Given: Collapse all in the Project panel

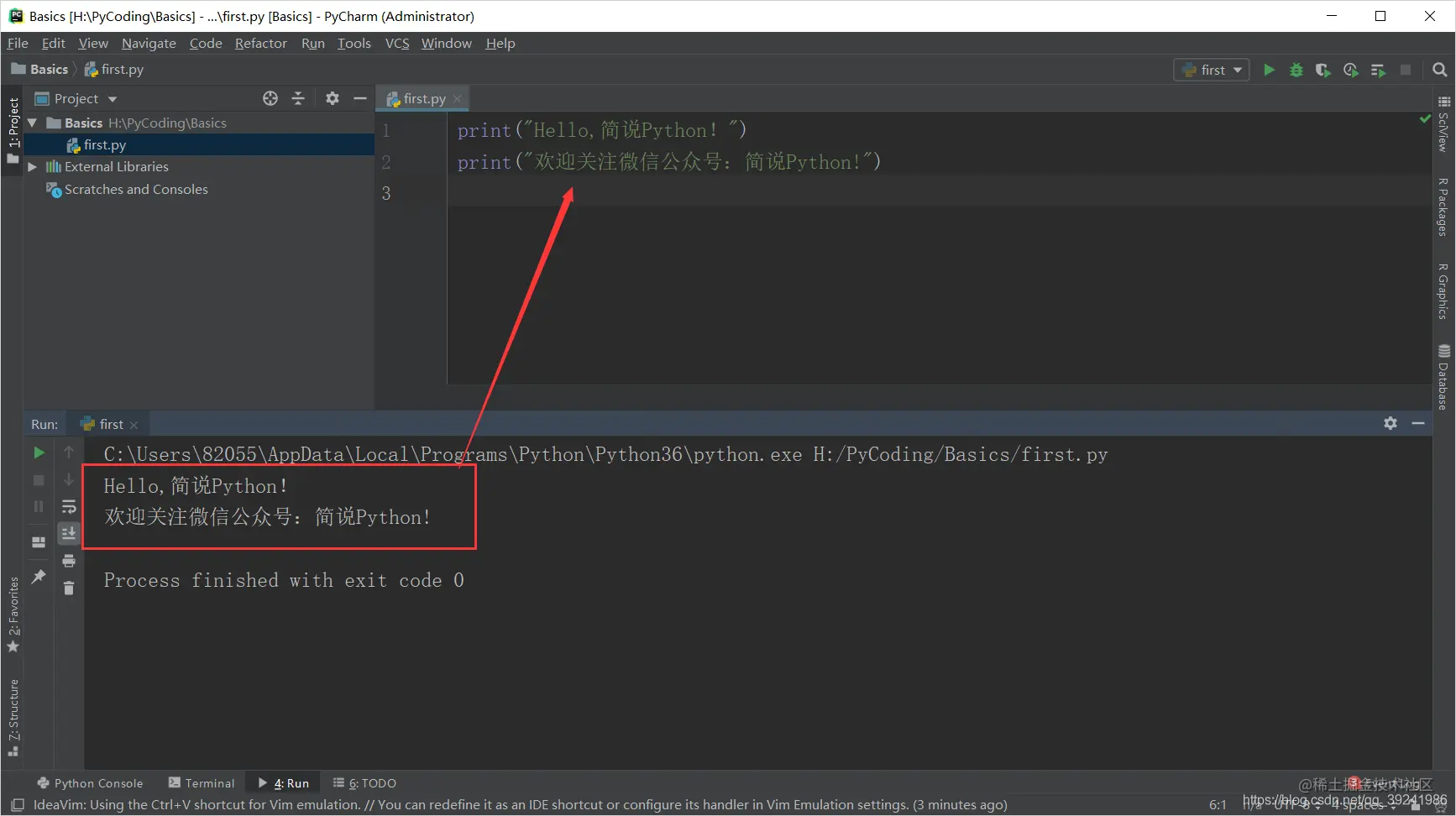Looking at the screenshot, I should click(298, 98).
